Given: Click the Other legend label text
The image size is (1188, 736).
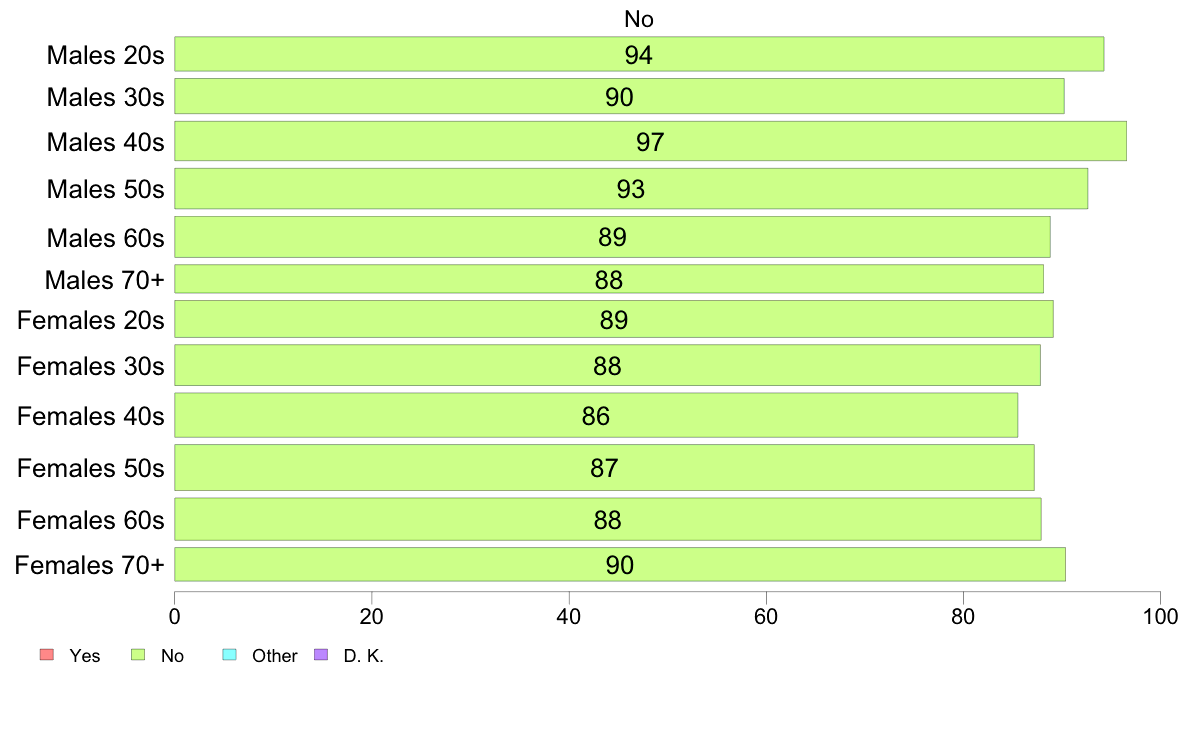Looking at the screenshot, I should click(274, 656).
